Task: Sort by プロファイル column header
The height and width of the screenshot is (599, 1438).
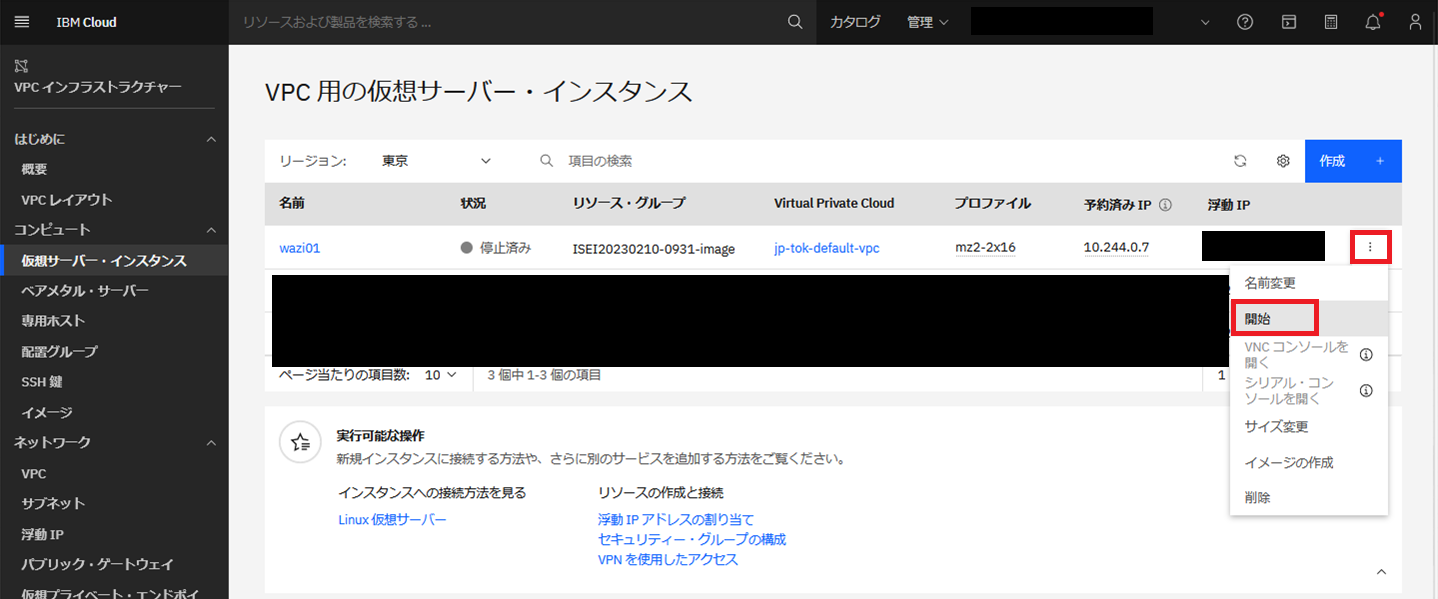Action: click(993, 203)
